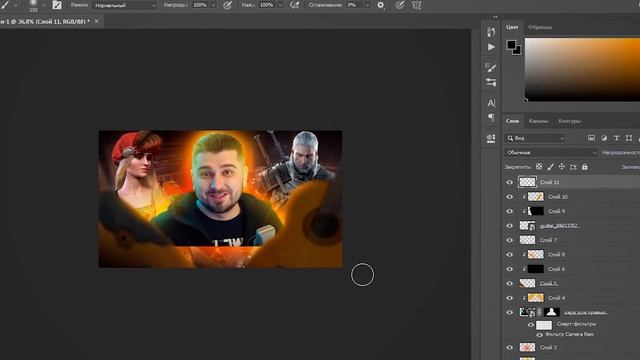The width and height of the screenshot is (640, 360).
Task: Open the Character panel A icon
Action: (491, 103)
